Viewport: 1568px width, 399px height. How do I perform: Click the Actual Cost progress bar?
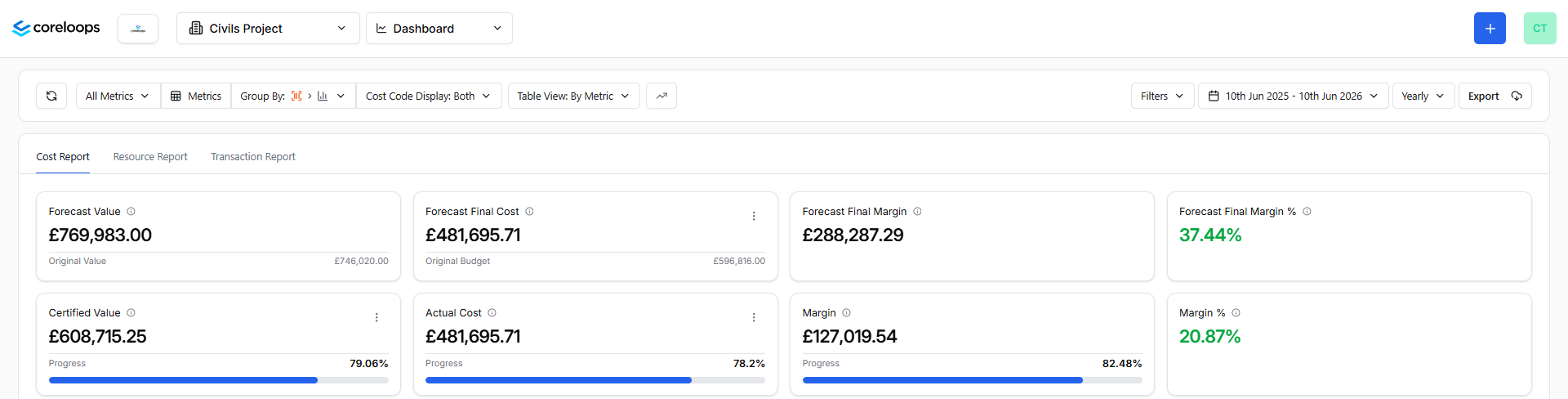point(595,380)
